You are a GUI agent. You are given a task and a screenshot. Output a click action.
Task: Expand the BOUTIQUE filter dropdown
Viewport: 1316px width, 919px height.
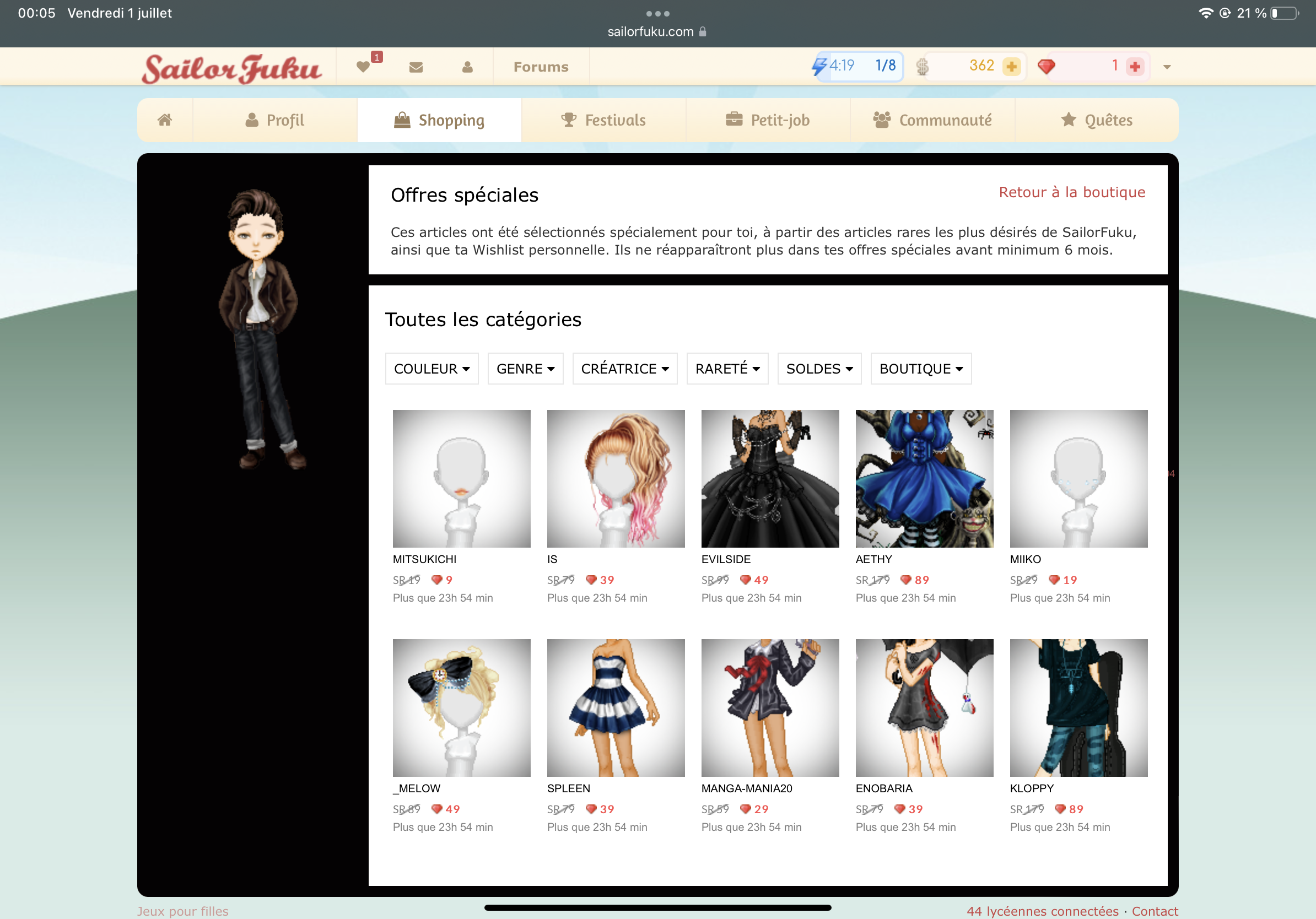coord(920,369)
